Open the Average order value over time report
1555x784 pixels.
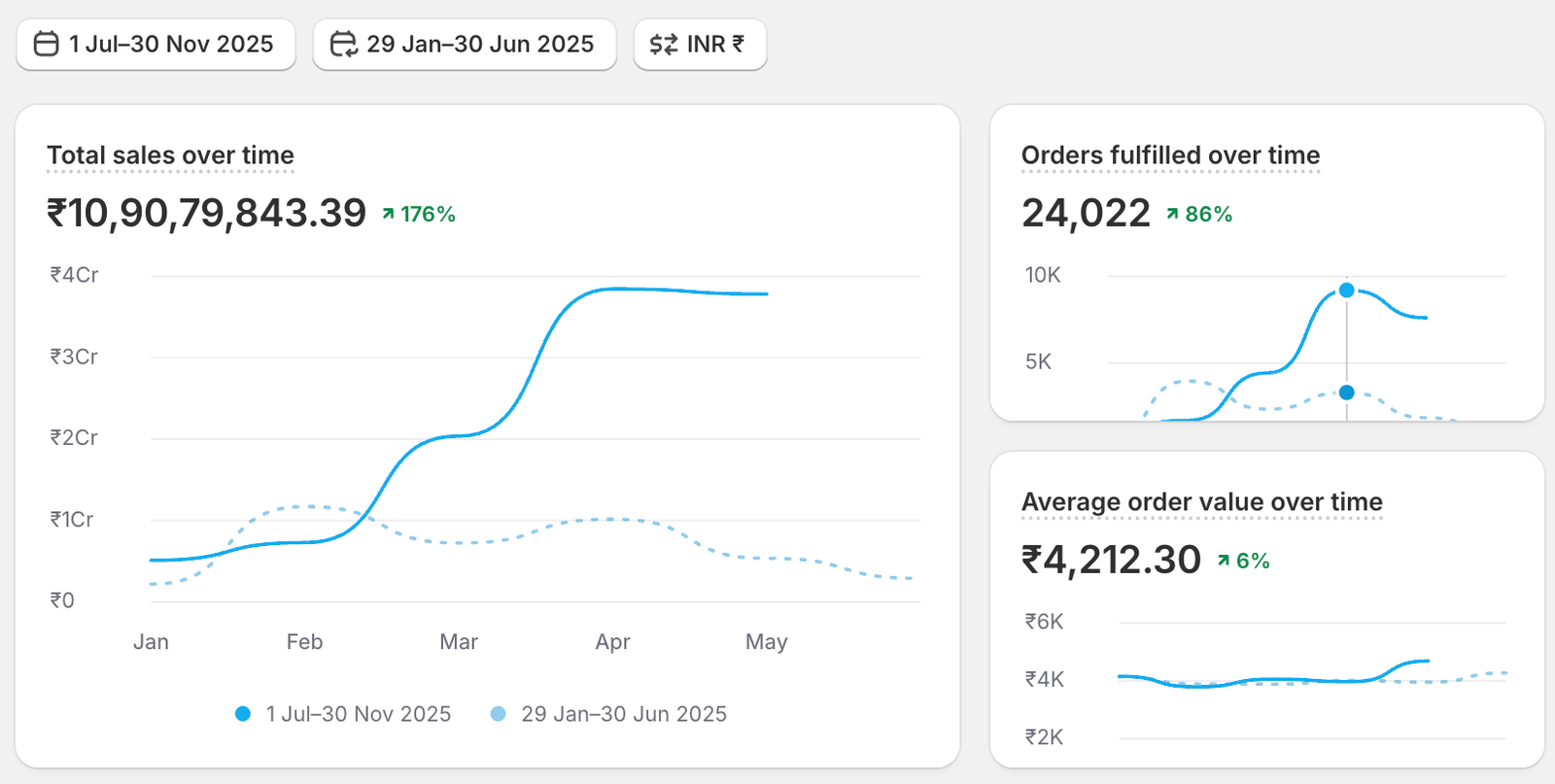1201,502
